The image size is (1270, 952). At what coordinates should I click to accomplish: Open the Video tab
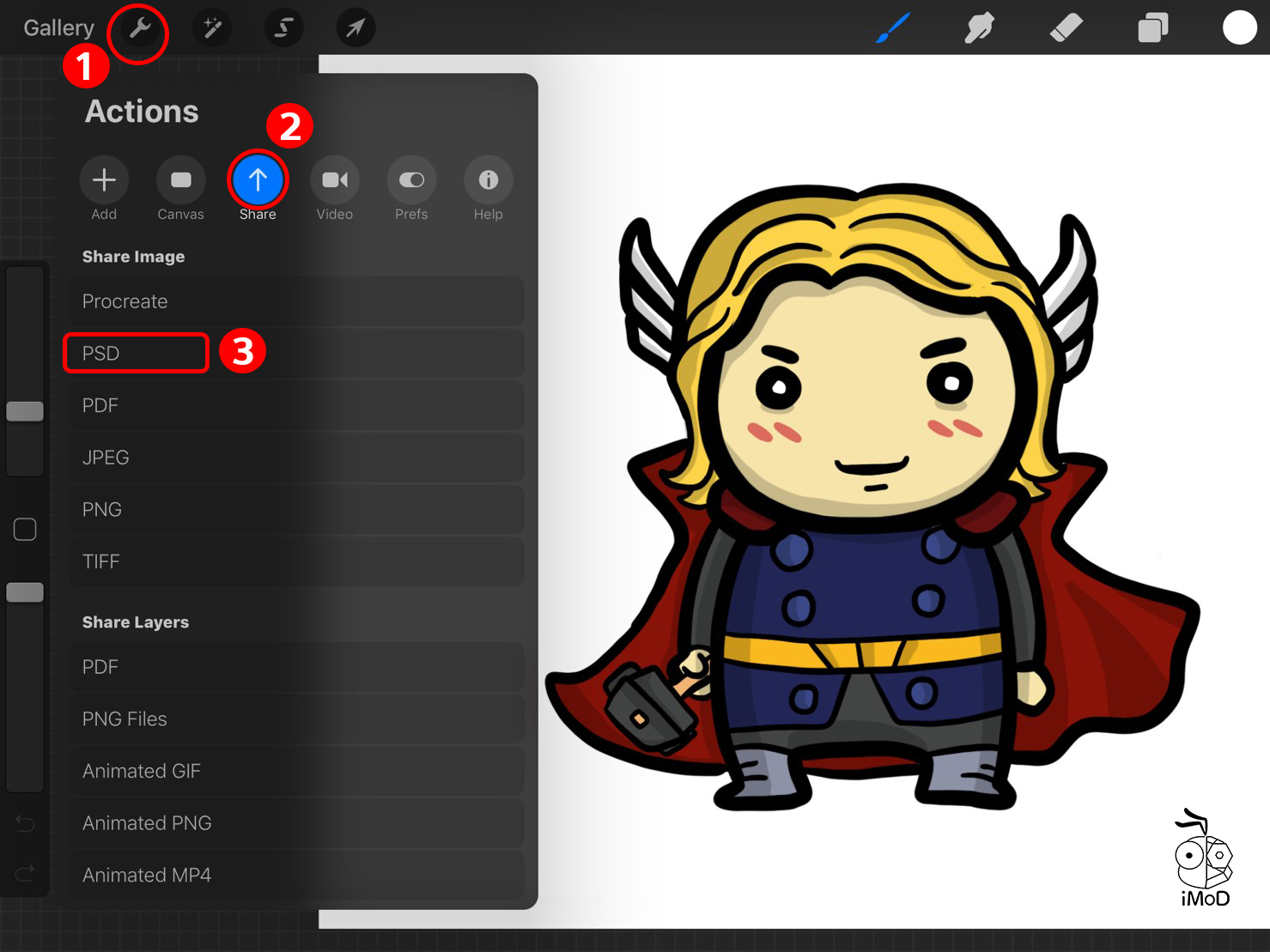point(334,180)
